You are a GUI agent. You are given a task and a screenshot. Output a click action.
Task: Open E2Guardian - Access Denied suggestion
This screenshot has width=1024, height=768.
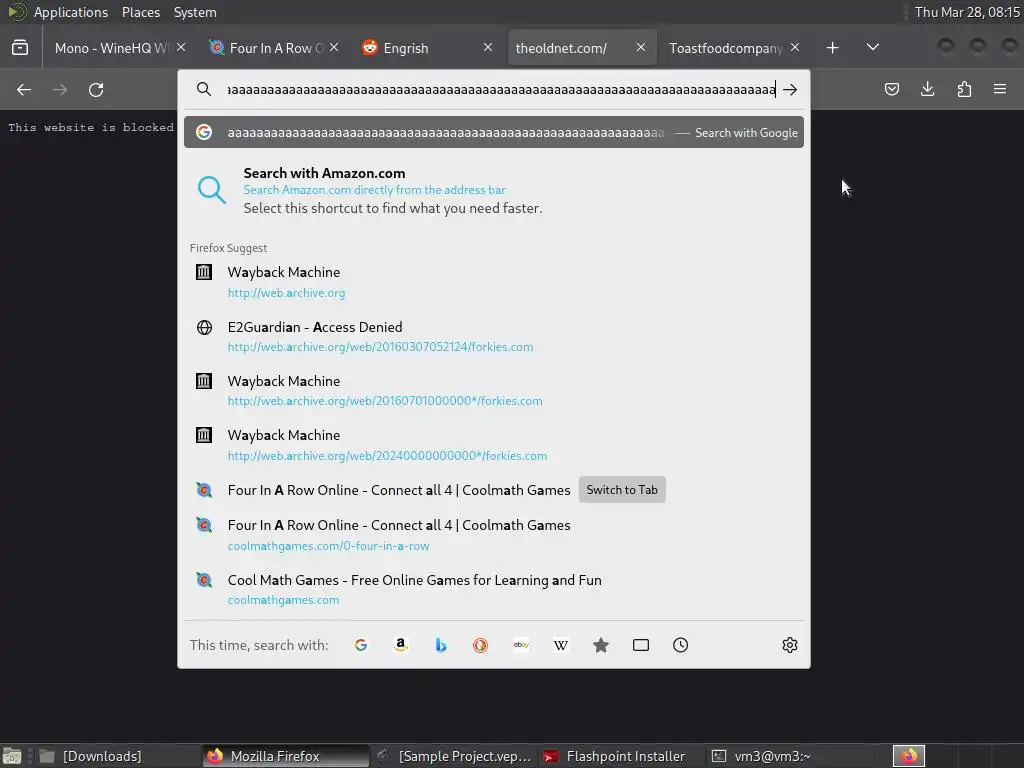tap(494, 336)
